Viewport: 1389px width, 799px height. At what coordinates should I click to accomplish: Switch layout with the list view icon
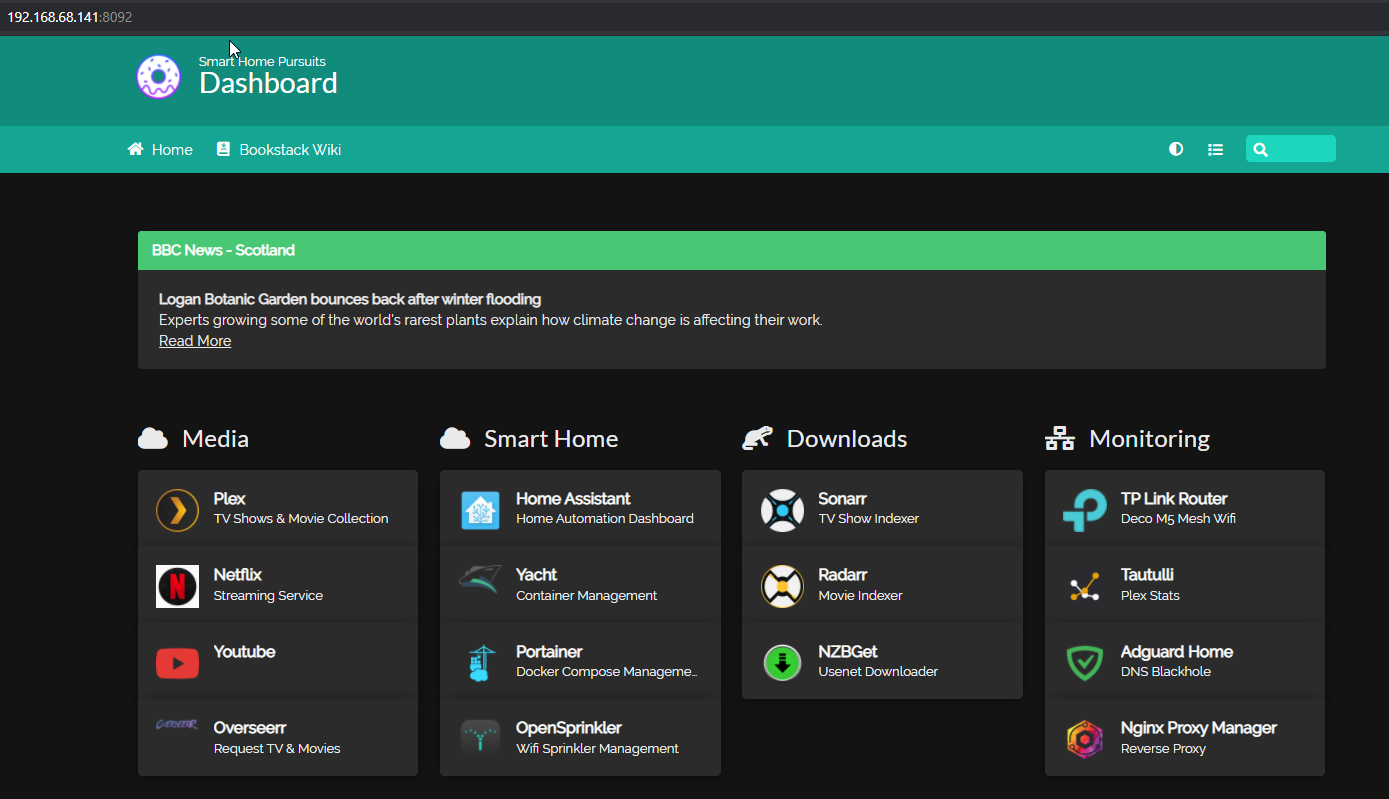point(1215,149)
